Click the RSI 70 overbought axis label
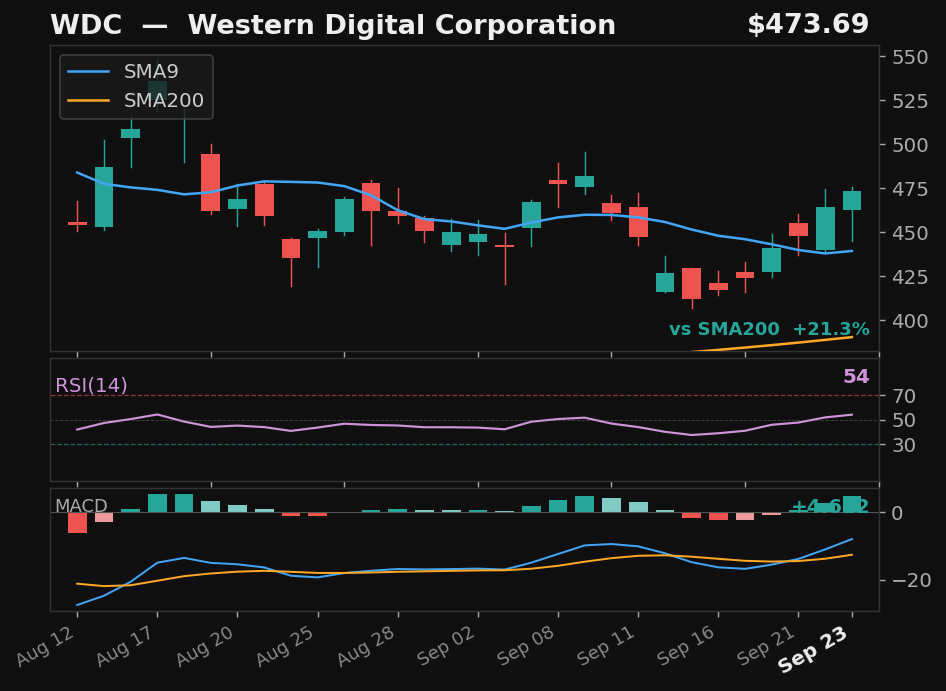This screenshot has height=691, width=946. click(904, 396)
